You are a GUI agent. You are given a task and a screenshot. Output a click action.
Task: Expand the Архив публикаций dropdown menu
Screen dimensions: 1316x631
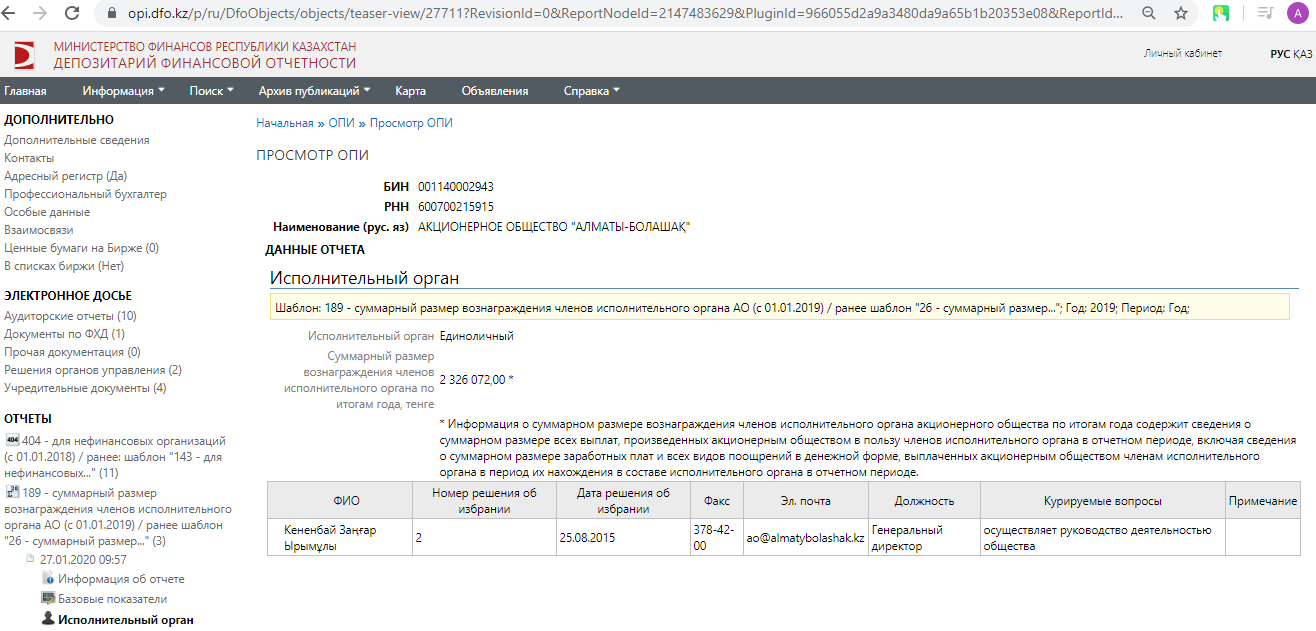[x=314, y=91]
